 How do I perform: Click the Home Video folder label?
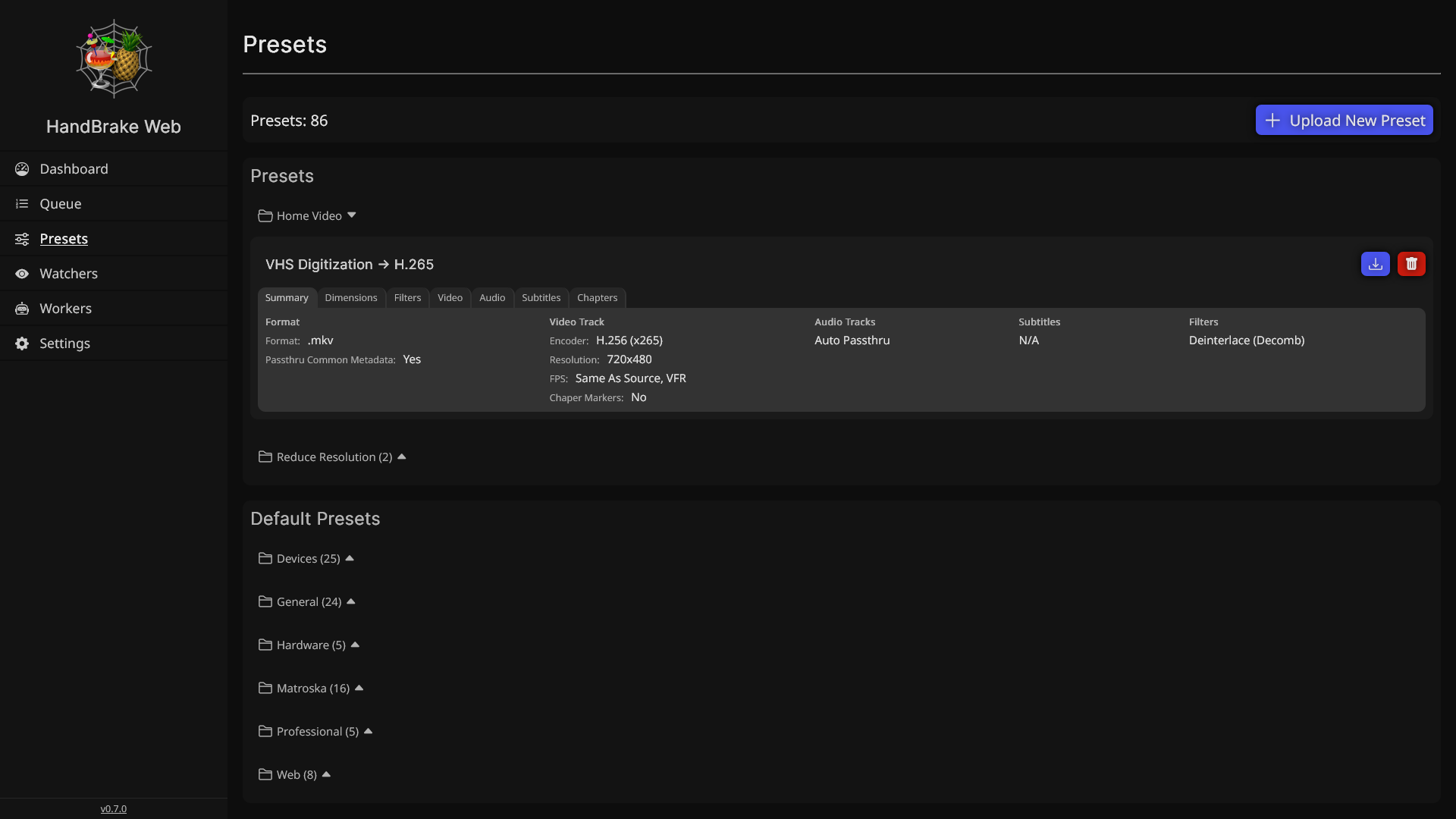[x=309, y=216]
